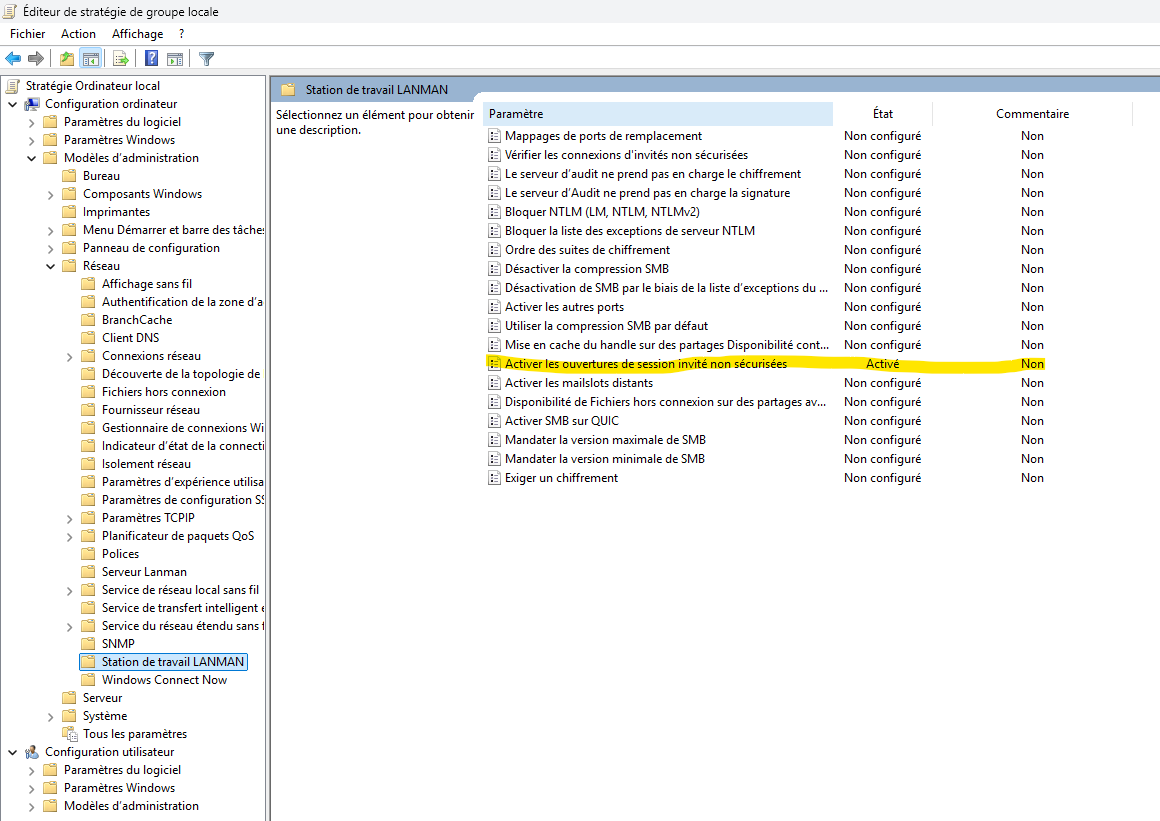Click the folder icon next to BranchCache
This screenshot has width=1160, height=821.
pos(88,320)
